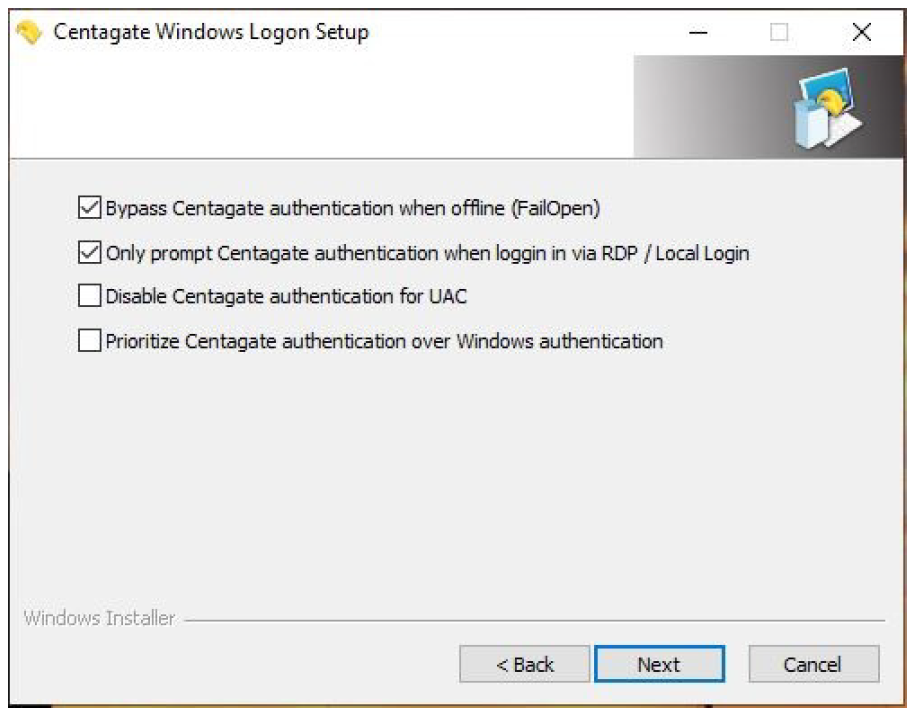Click the 'over Windows authentication' label text
Viewport: 909px width, 712px height.
click(537, 341)
